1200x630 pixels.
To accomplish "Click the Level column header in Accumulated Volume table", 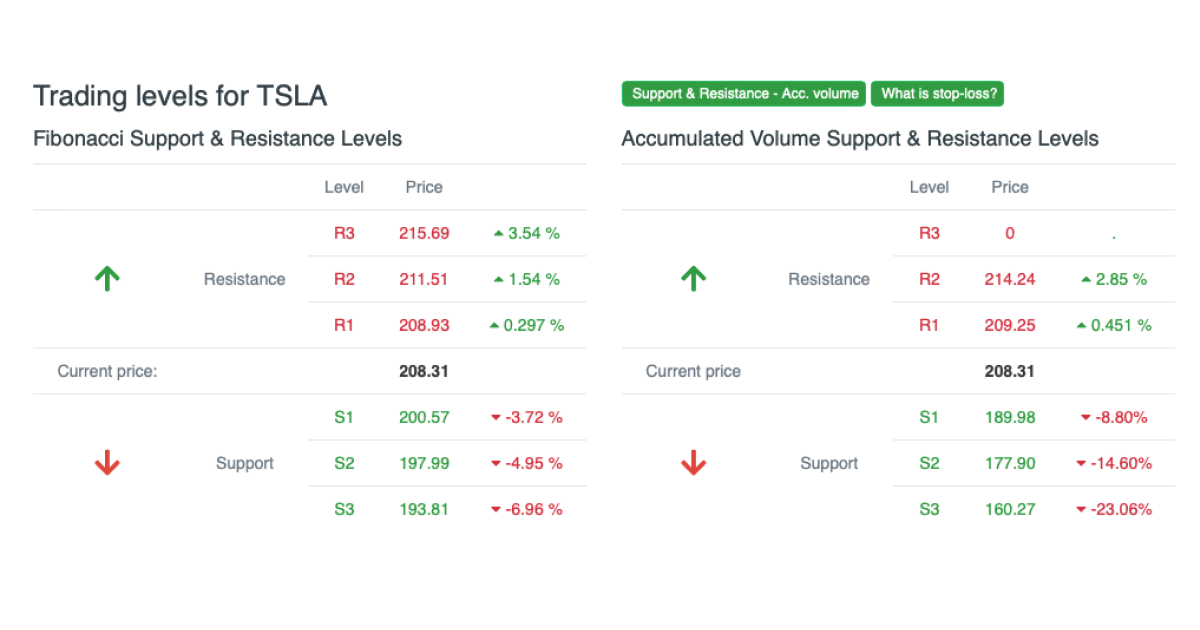I will pos(929,187).
